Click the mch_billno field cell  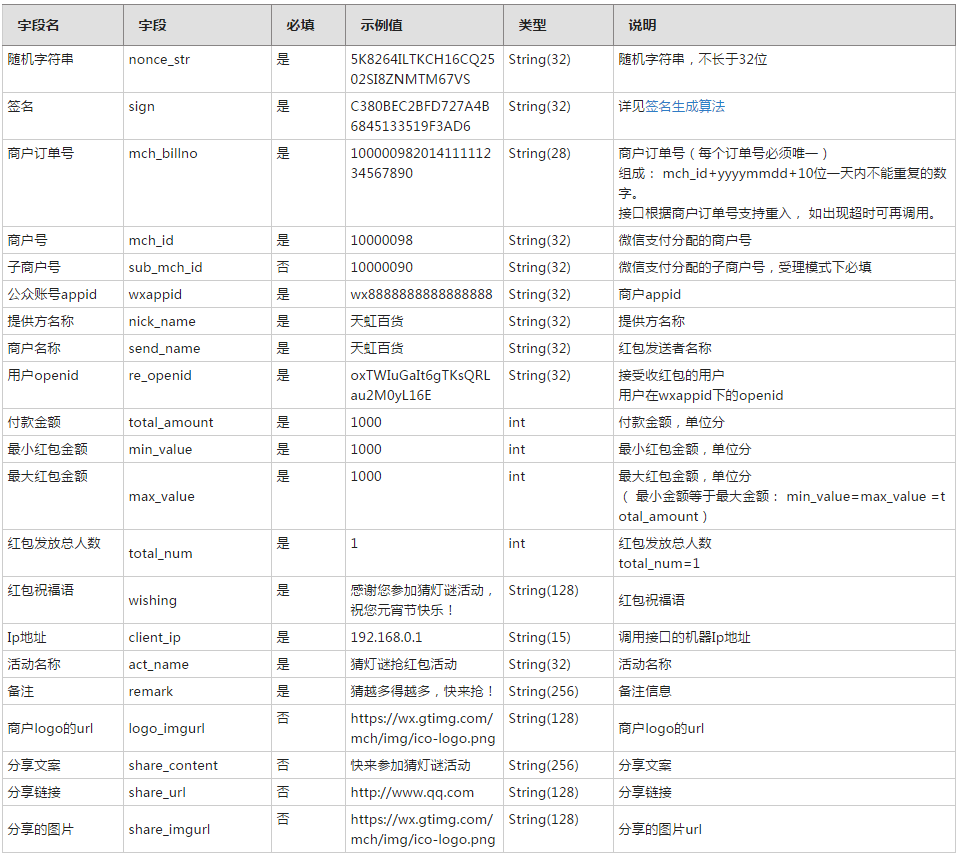pos(163,154)
